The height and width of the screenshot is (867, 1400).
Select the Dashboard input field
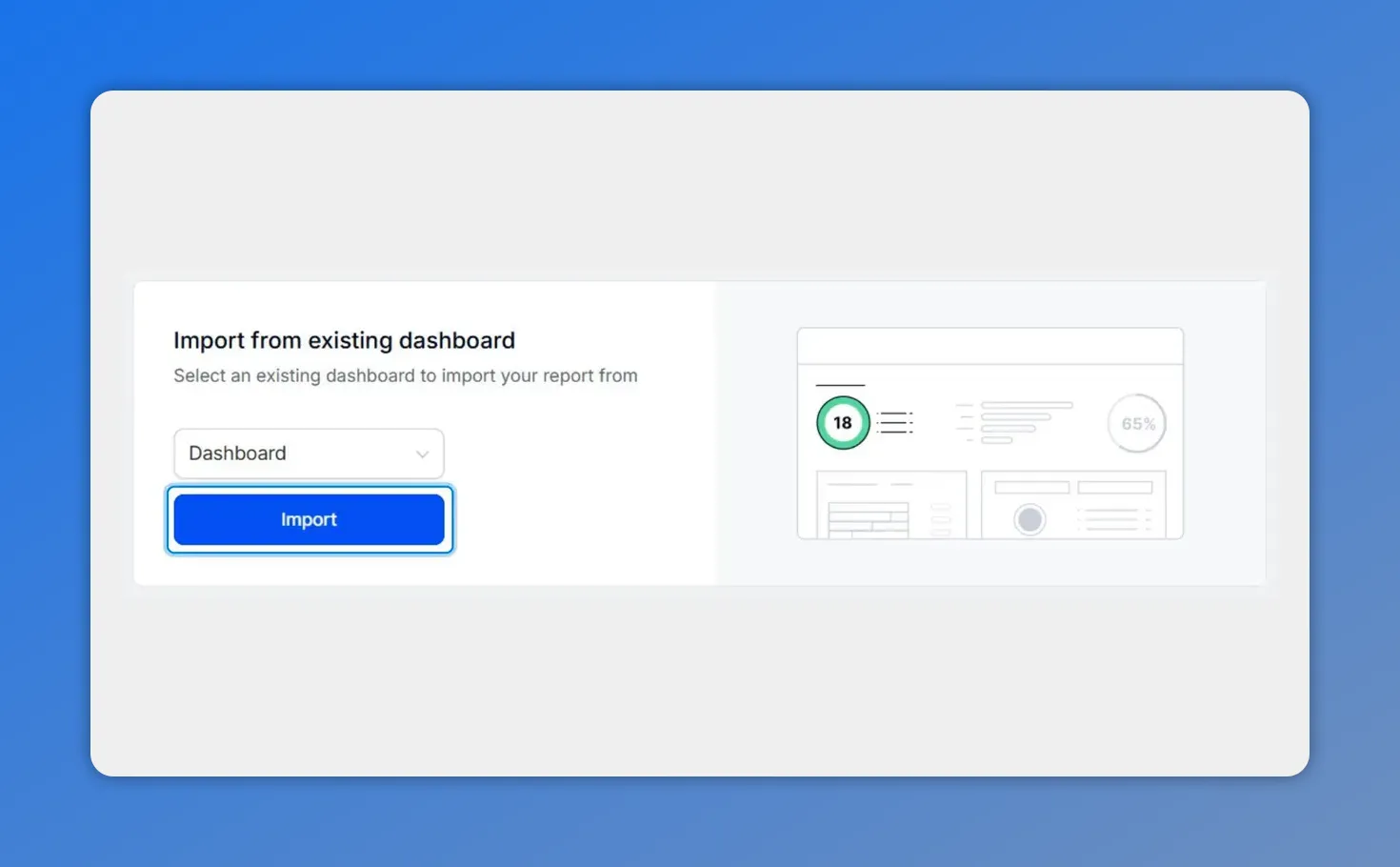286,454
